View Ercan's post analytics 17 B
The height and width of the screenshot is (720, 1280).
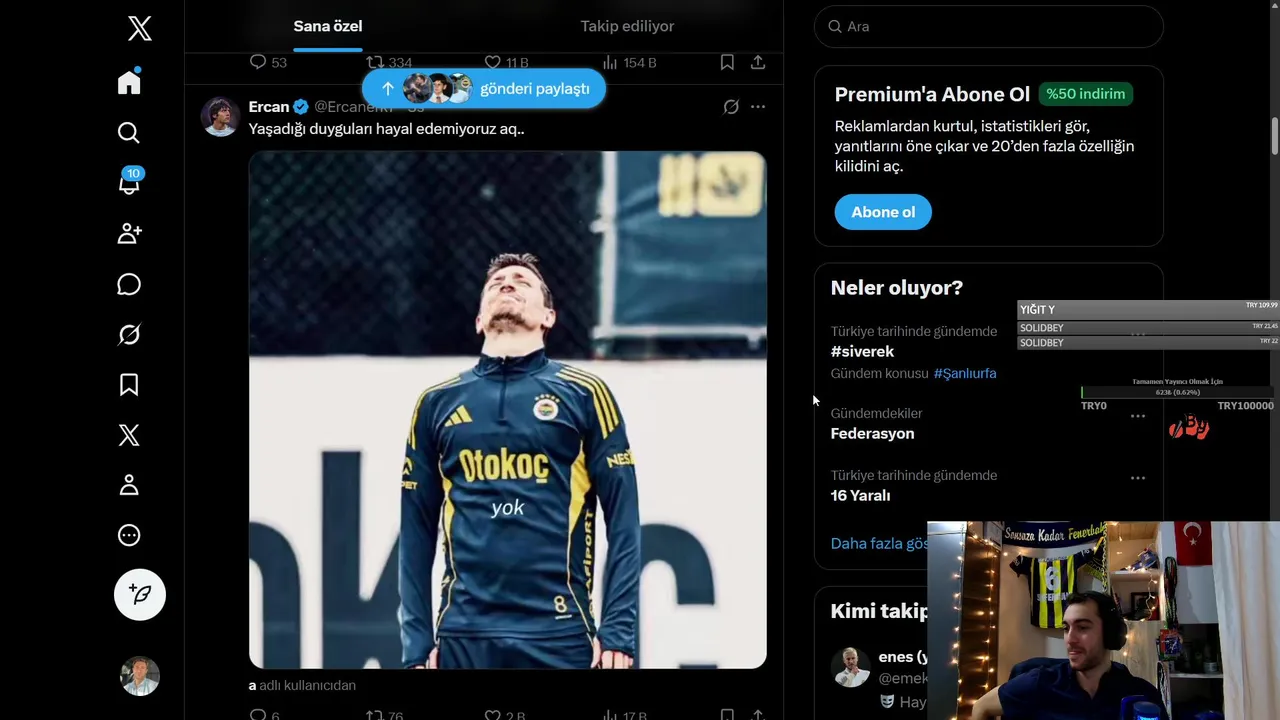coord(626,714)
